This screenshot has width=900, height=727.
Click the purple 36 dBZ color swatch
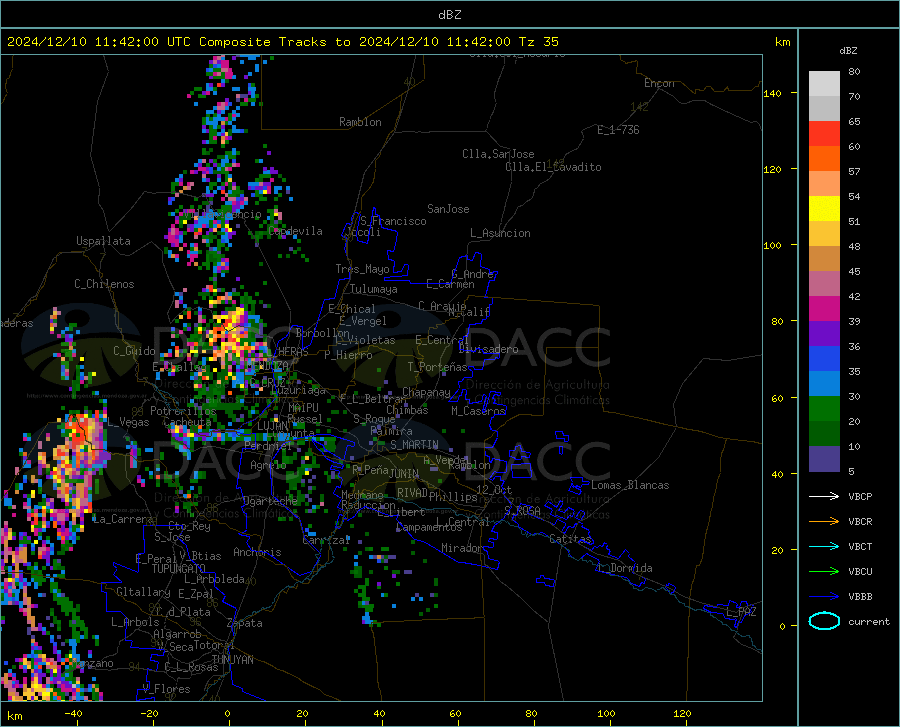[x=824, y=334]
